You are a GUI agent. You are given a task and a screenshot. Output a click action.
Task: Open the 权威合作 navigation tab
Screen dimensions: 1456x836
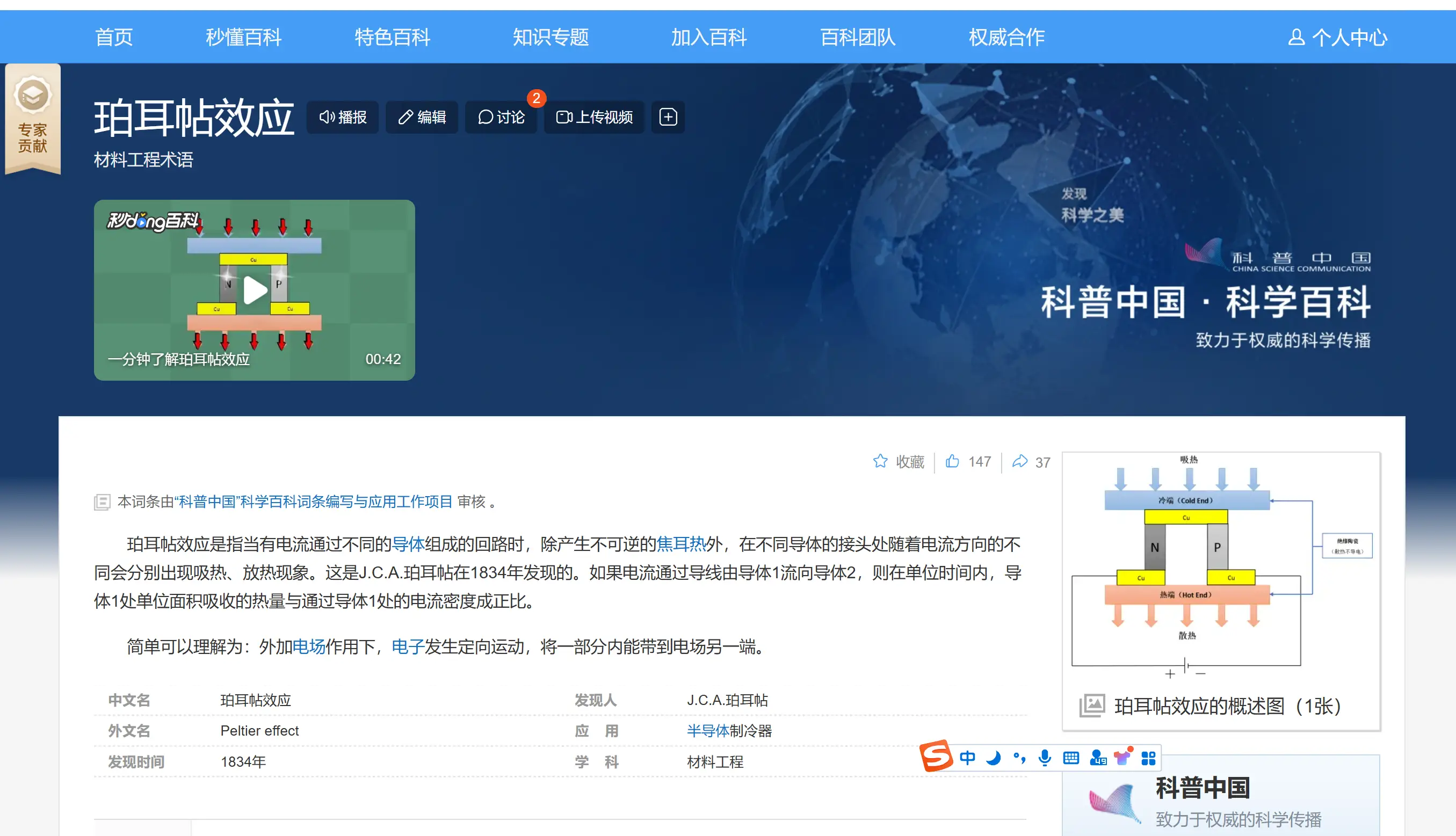click(x=1006, y=38)
